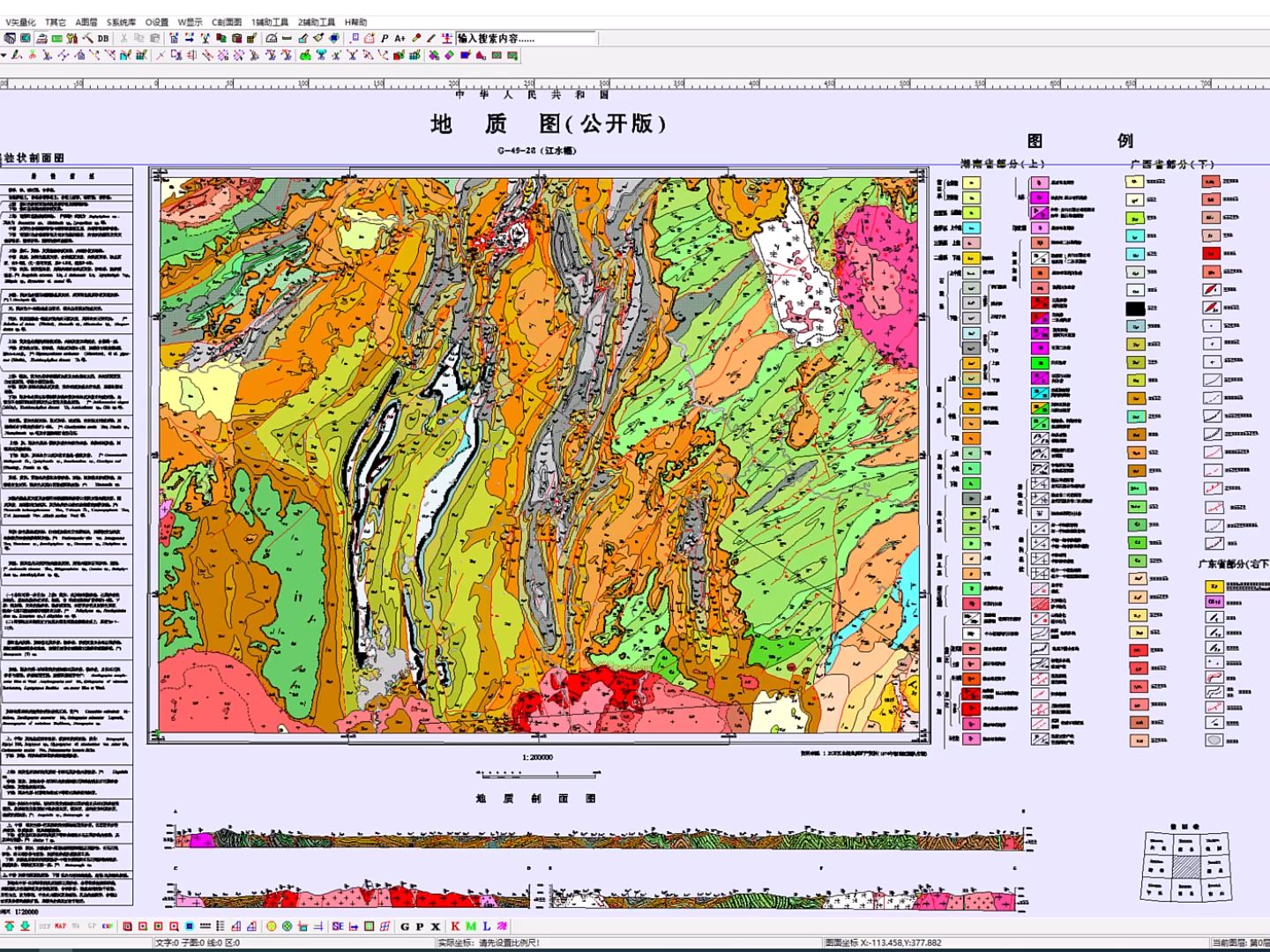
Task: Click the X letter button on the bottom toolbar
Action: click(x=434, y=926)
